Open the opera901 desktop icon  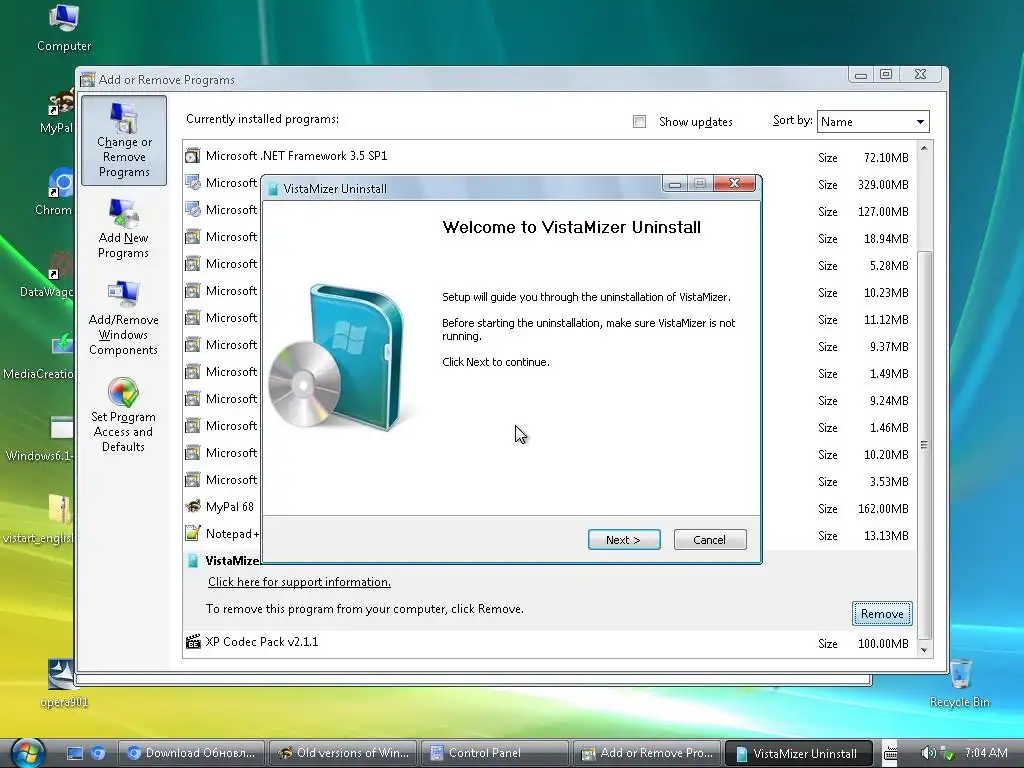coord(63,683)
